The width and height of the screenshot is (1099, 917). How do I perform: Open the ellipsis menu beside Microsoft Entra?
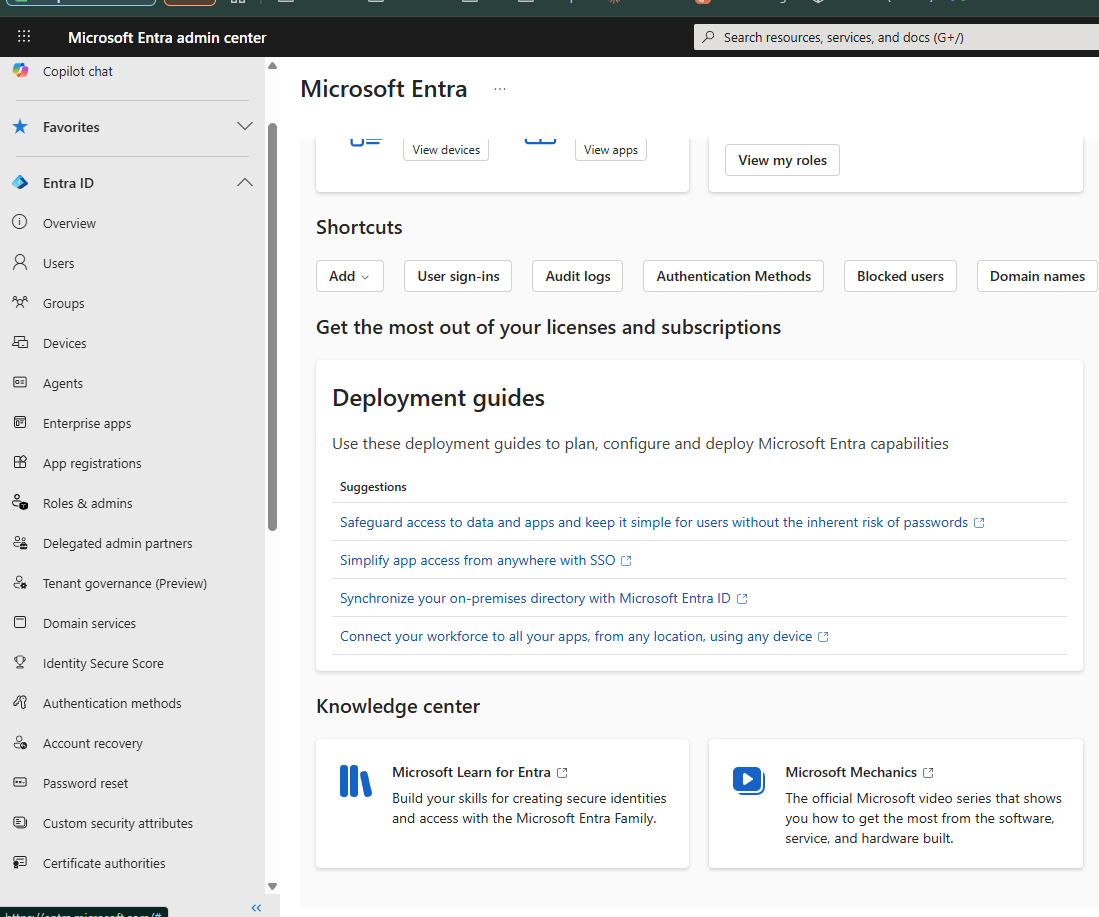point(500,89)
